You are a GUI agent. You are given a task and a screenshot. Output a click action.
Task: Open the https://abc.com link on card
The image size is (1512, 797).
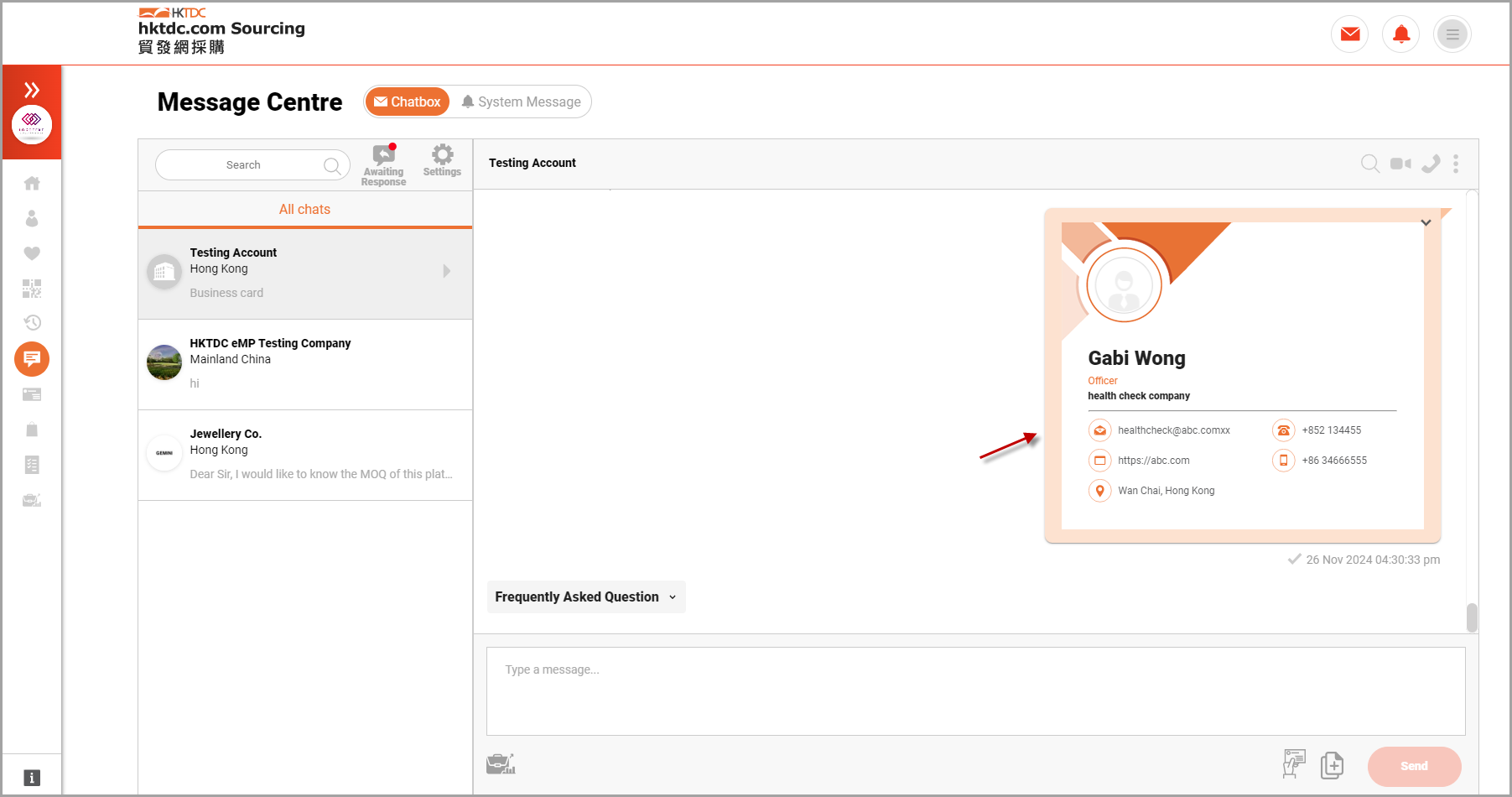[x=1153, y=461]
